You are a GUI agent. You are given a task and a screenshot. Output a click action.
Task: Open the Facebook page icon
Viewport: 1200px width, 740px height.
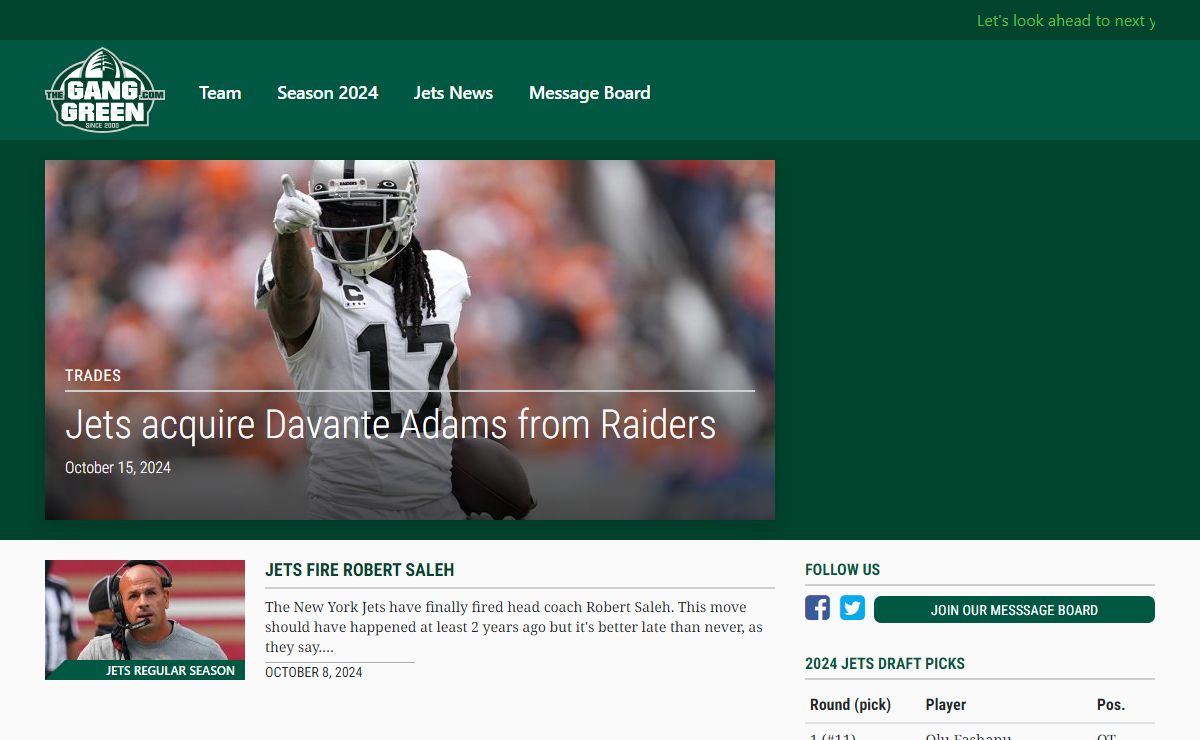click(817, 608)
